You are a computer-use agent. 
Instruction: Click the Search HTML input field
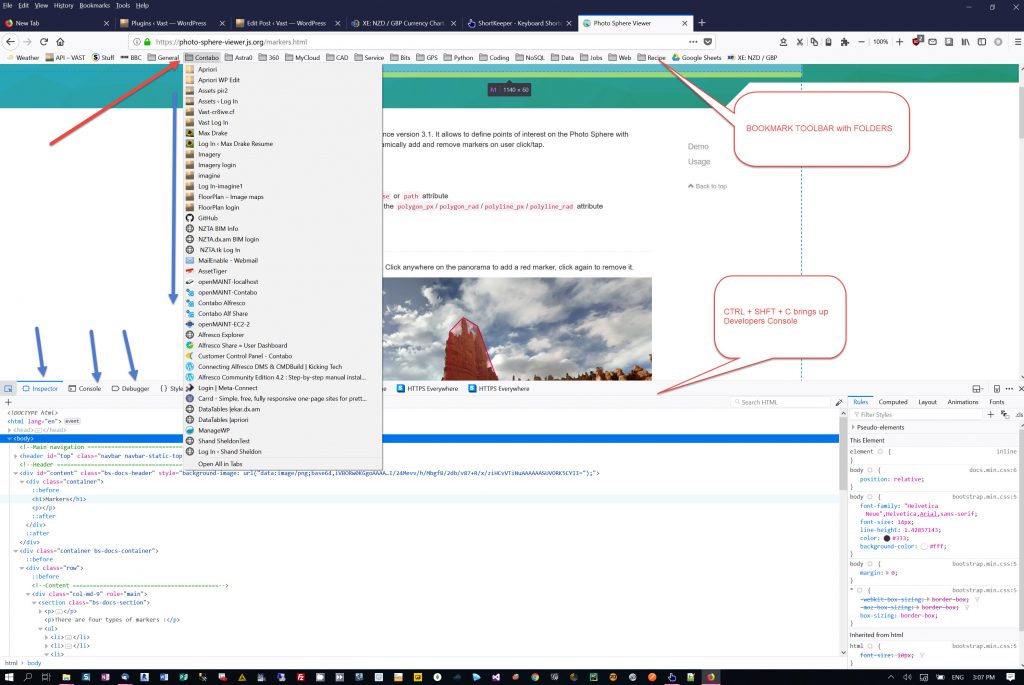click(x=782, y=402)
